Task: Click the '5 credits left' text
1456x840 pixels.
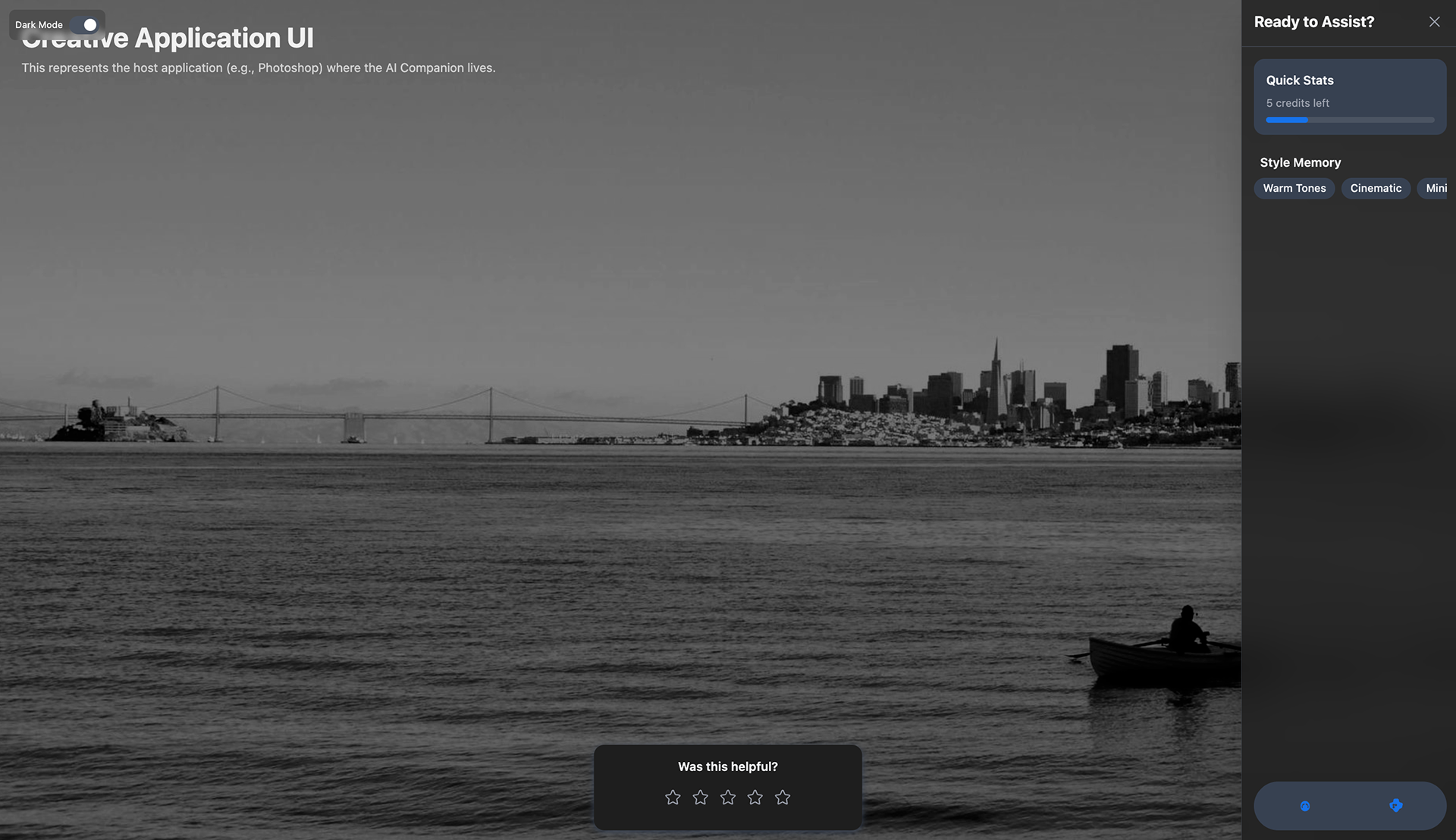Action: tap(1297, 103)
